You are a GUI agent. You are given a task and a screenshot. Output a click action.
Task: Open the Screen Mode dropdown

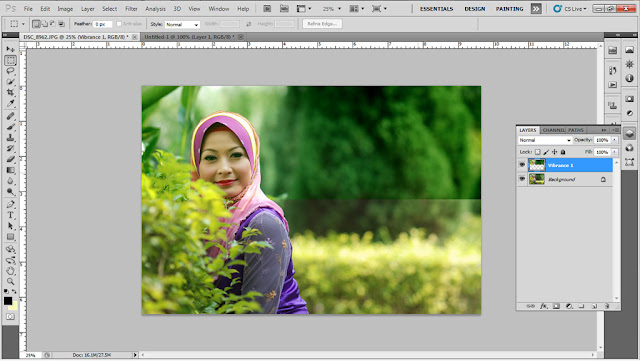379,9
